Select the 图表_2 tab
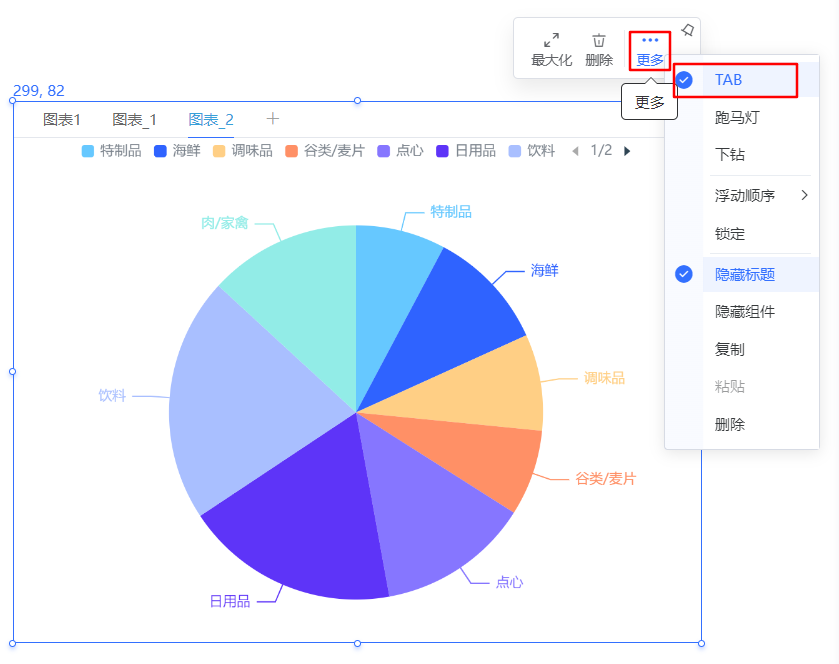 click(211, 119)
